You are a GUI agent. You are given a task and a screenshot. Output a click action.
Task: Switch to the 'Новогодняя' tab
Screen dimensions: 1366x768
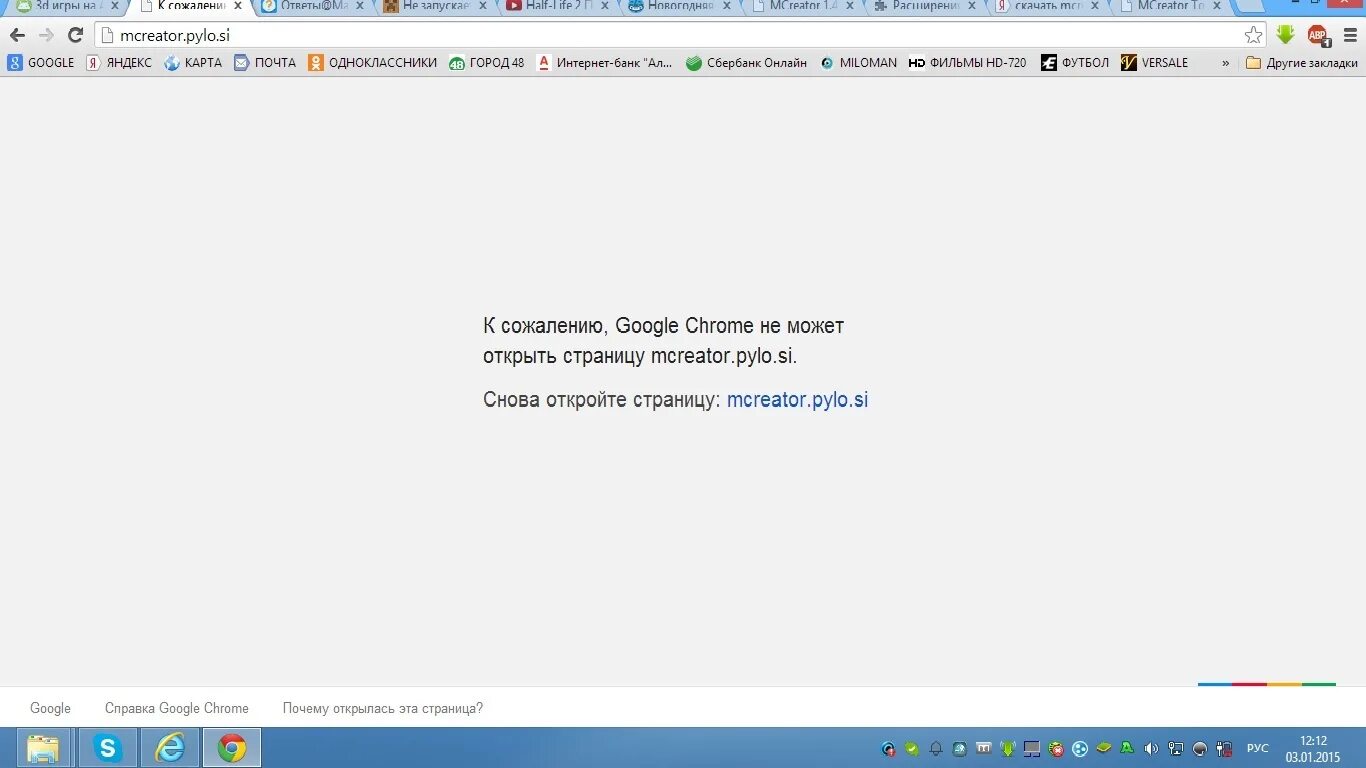pyautogui.click(x=680, y=6)
